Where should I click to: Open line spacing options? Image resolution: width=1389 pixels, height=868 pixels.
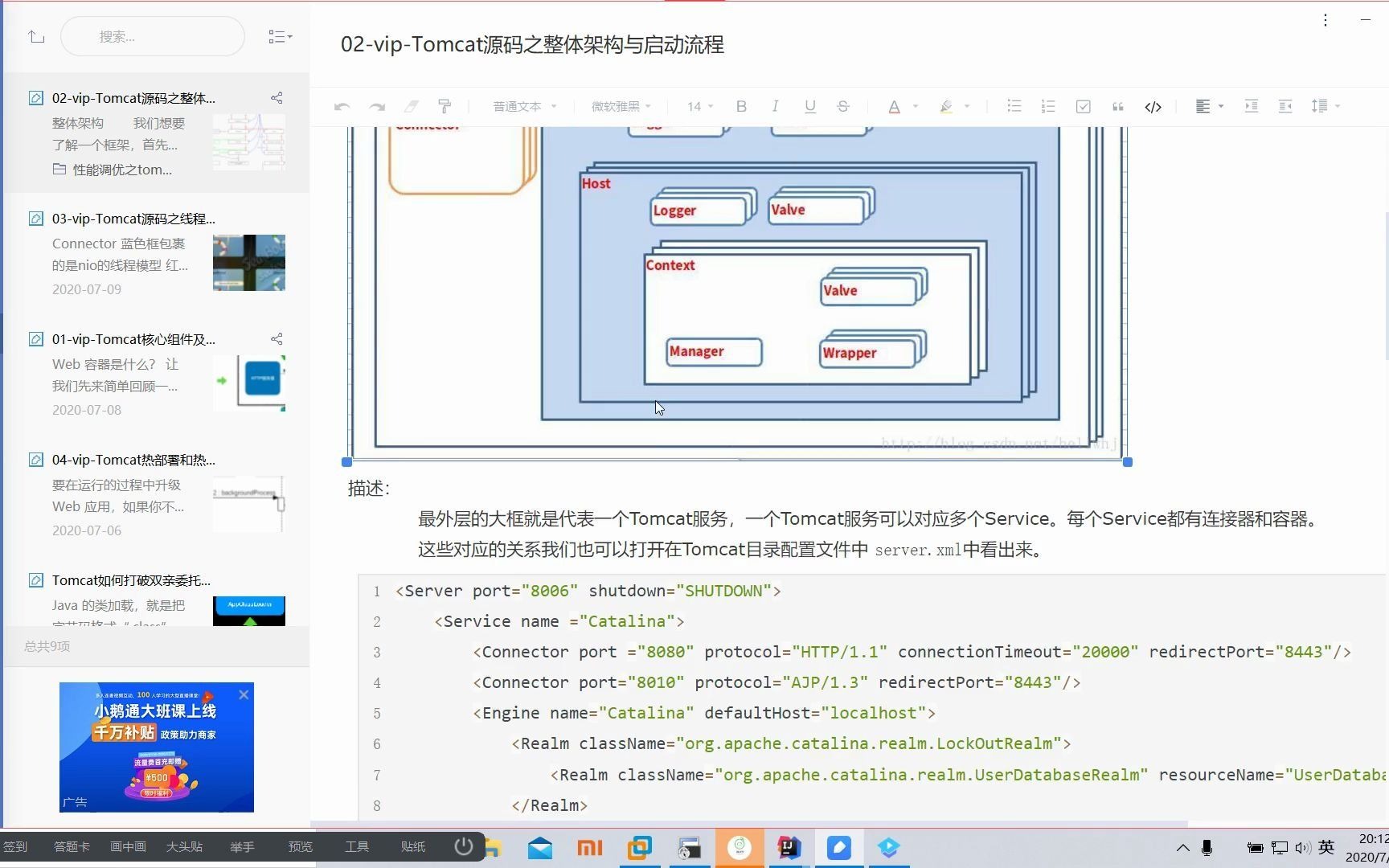[1325, 106]
